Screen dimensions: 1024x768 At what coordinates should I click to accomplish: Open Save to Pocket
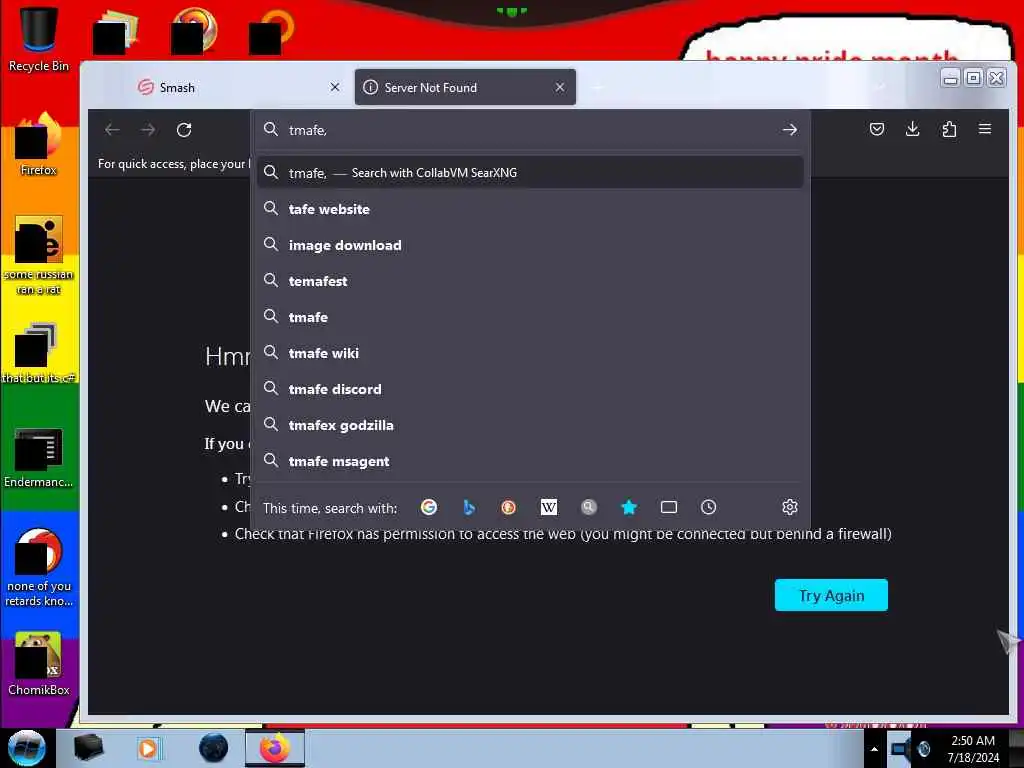(x=877, y=129)
